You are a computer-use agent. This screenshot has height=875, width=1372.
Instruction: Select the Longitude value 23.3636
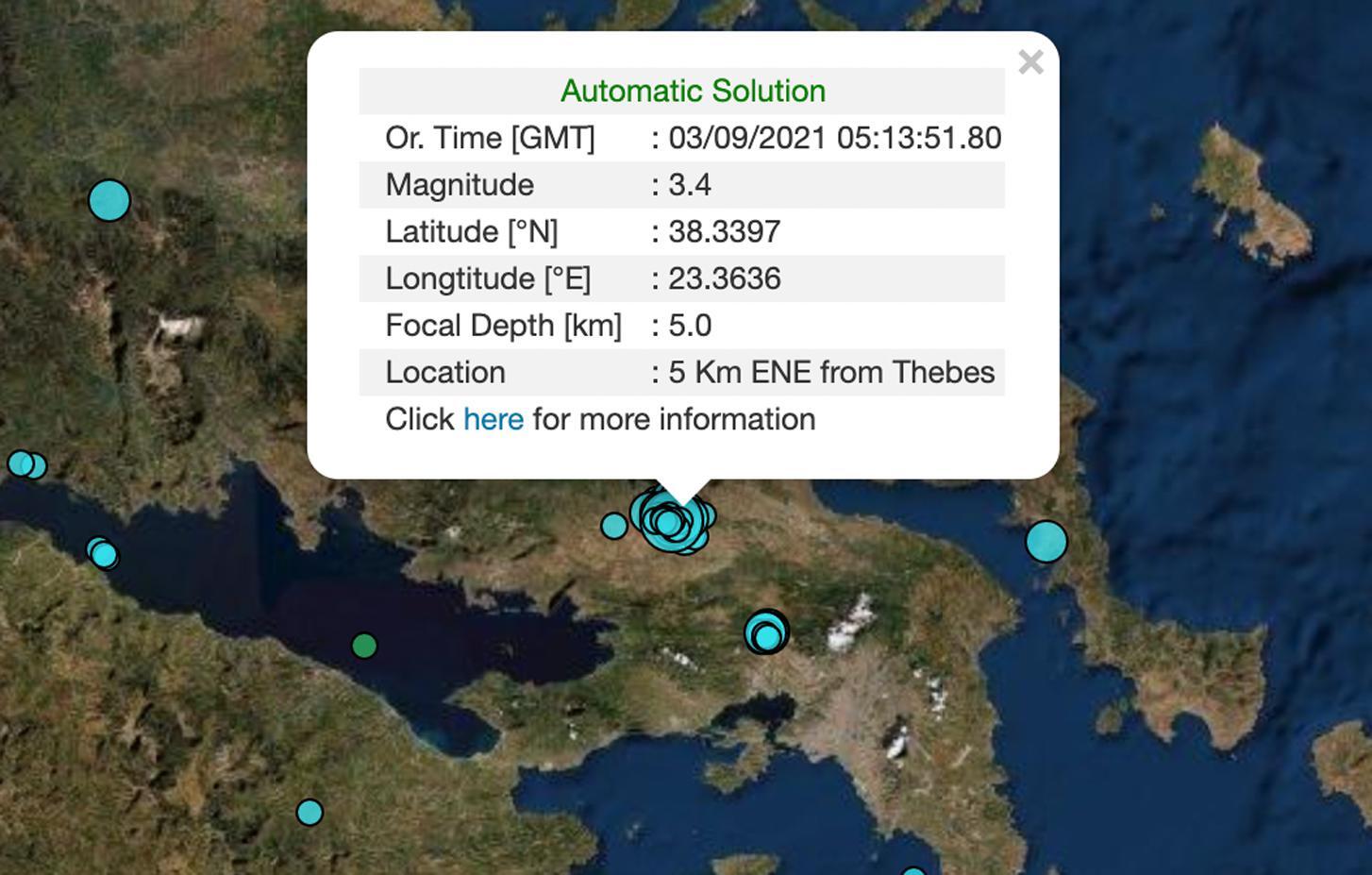(x=724, y=279)
